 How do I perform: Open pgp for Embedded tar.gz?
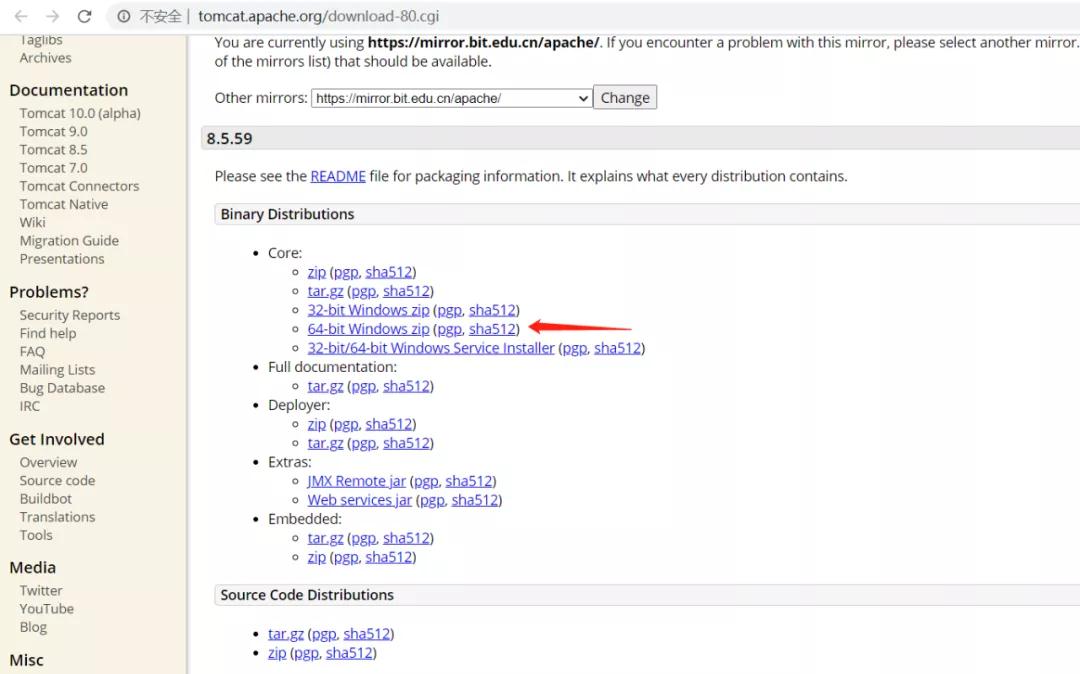click(363, 538)
